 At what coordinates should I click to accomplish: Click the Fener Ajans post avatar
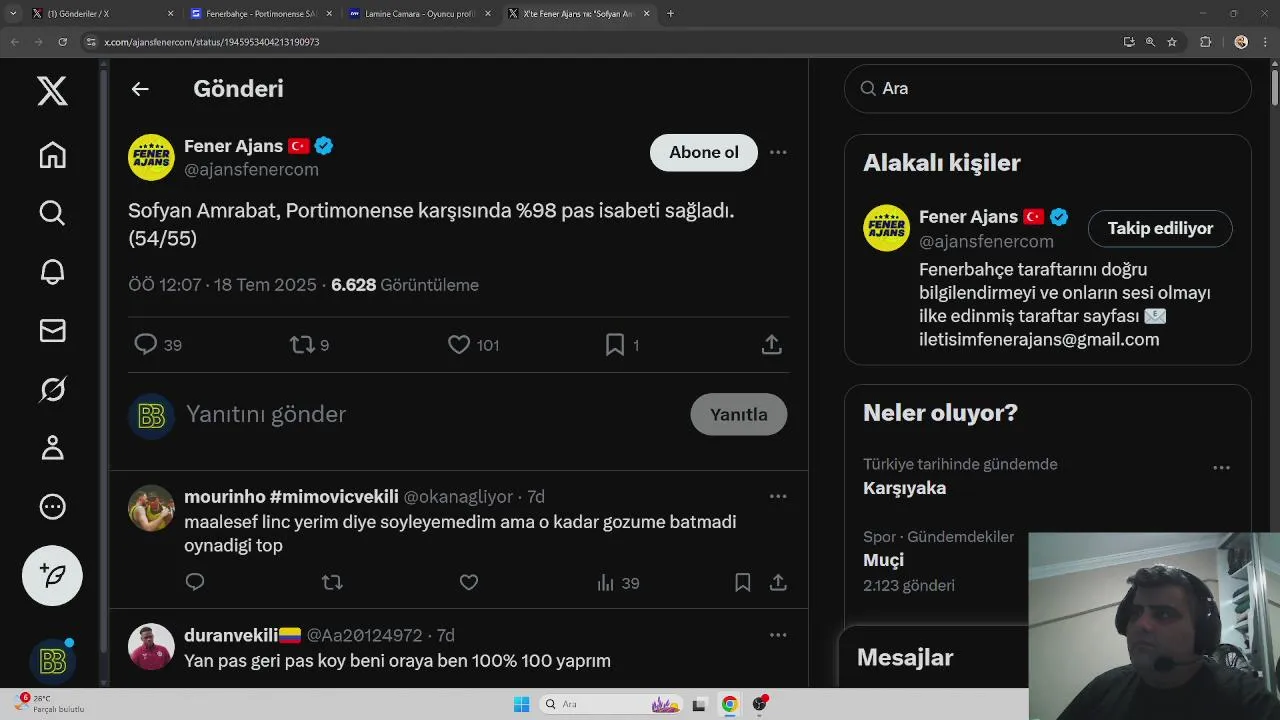coord(151,157)
